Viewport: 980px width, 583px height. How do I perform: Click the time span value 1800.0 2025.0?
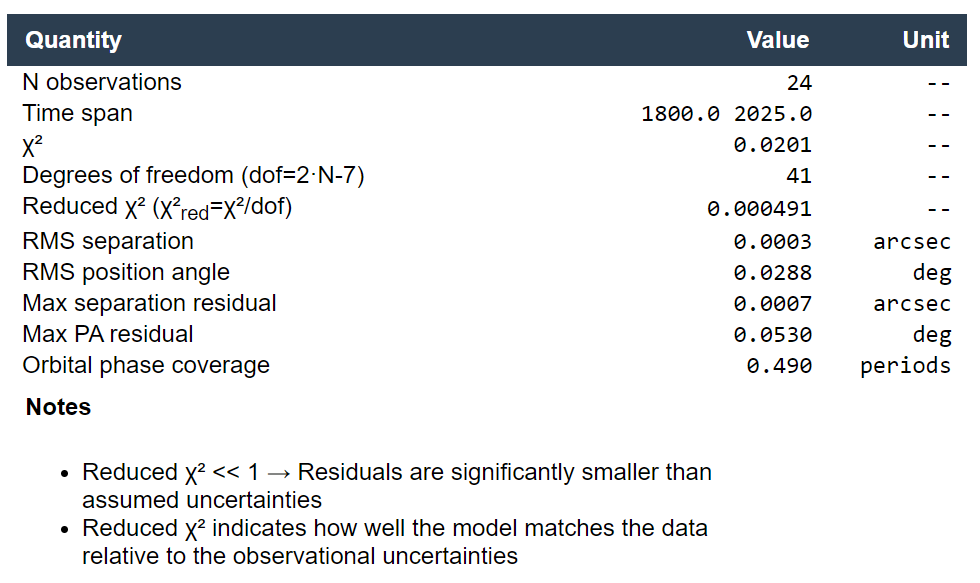(x=726, y=114)
